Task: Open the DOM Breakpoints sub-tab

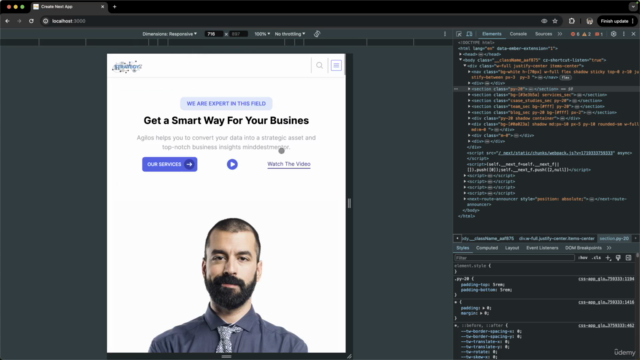Action: click(583, 248)
